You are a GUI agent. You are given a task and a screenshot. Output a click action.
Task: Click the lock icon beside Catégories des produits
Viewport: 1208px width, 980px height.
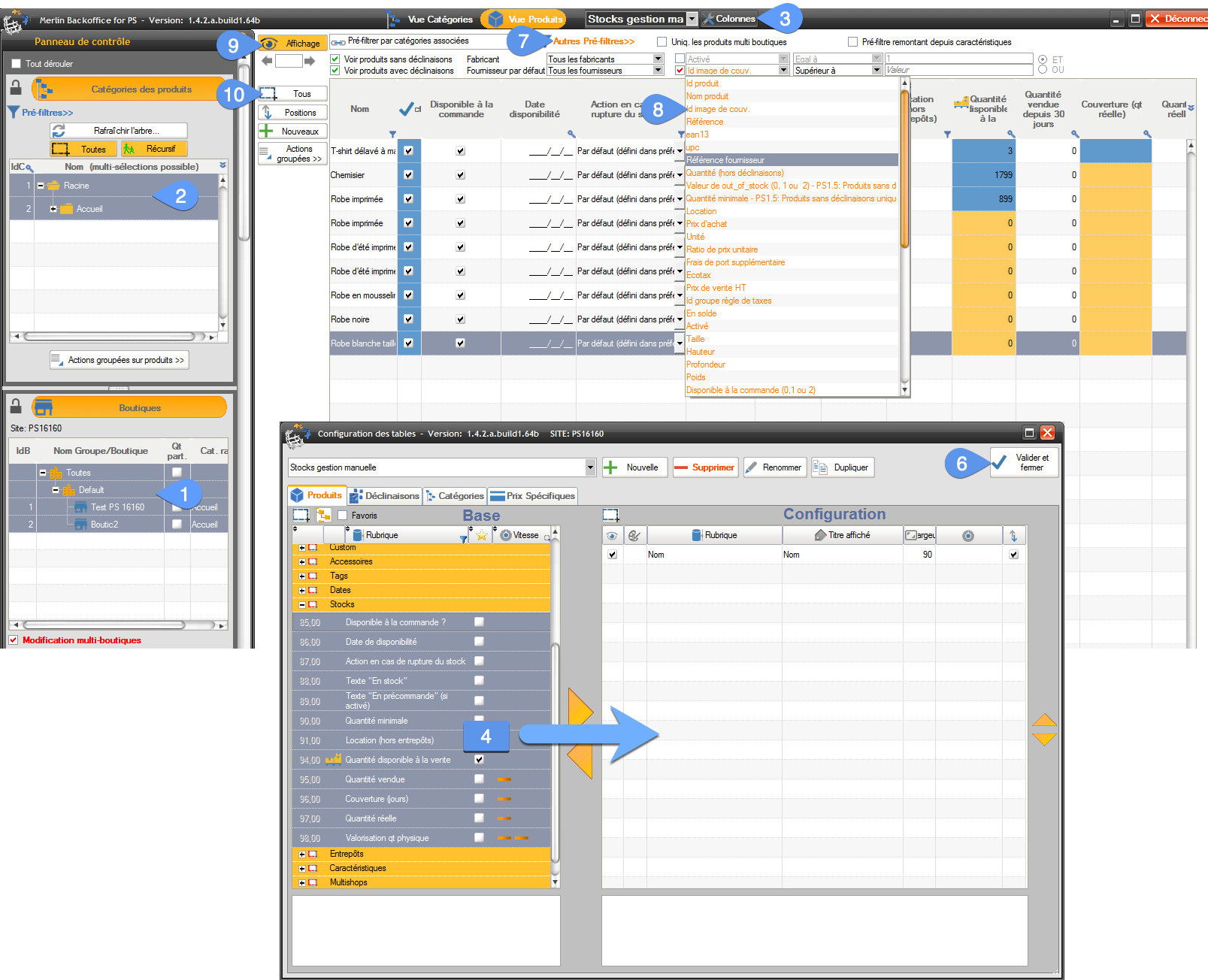(16, 88)
